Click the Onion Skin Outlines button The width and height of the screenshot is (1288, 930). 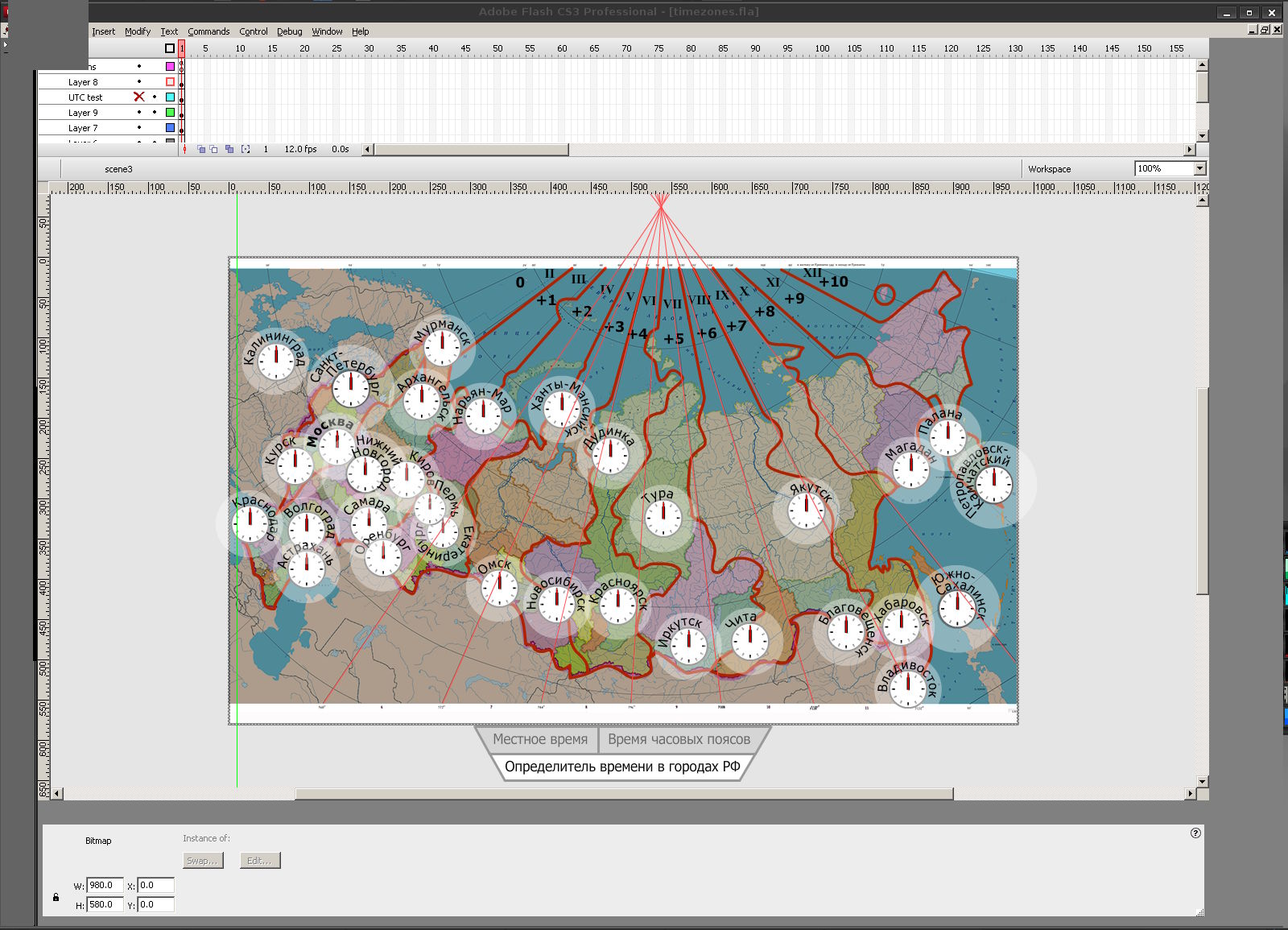click(x=213, y=149)
